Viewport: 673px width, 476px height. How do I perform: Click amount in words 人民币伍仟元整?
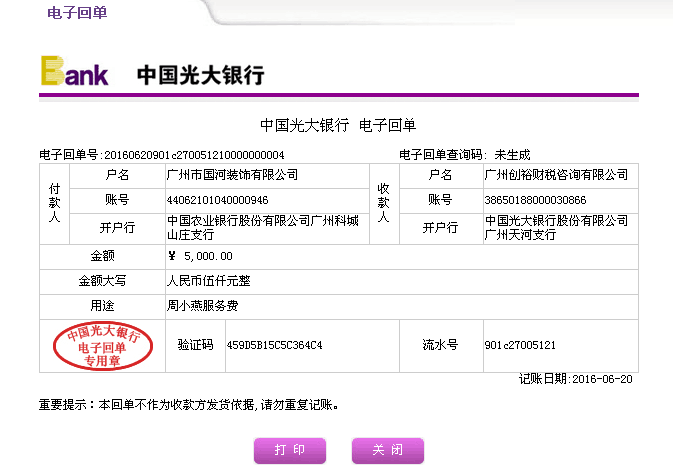pyautogui.click(x=209, y=281)
